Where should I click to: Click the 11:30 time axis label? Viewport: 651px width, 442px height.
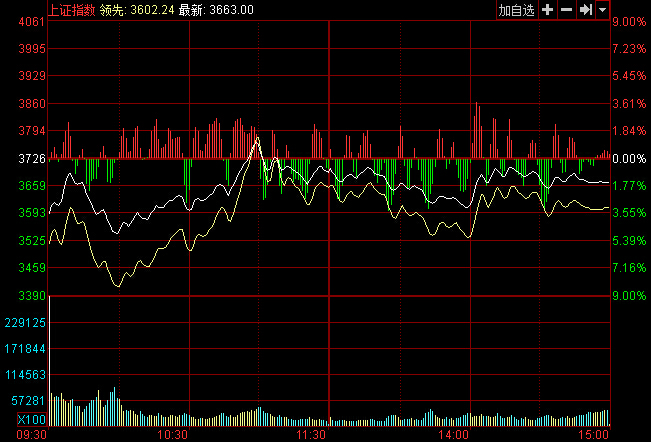[313, 435]
